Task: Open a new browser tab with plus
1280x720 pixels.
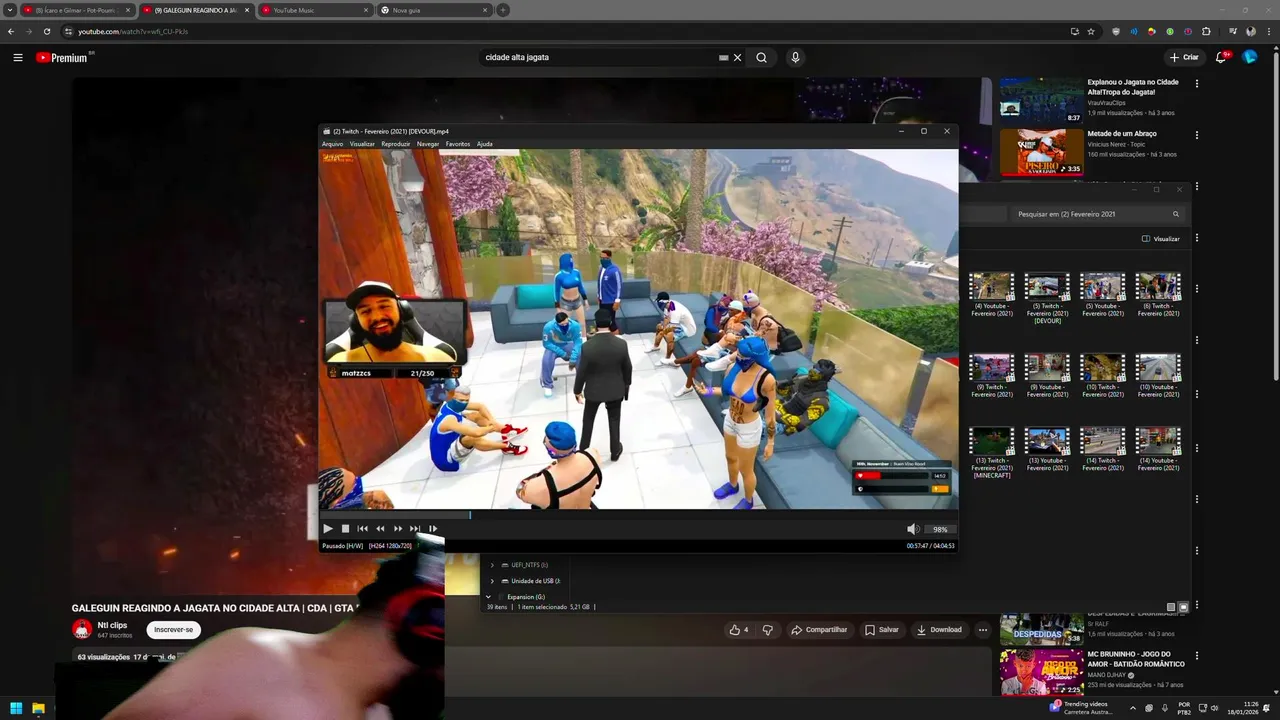Action: (503, 10)
